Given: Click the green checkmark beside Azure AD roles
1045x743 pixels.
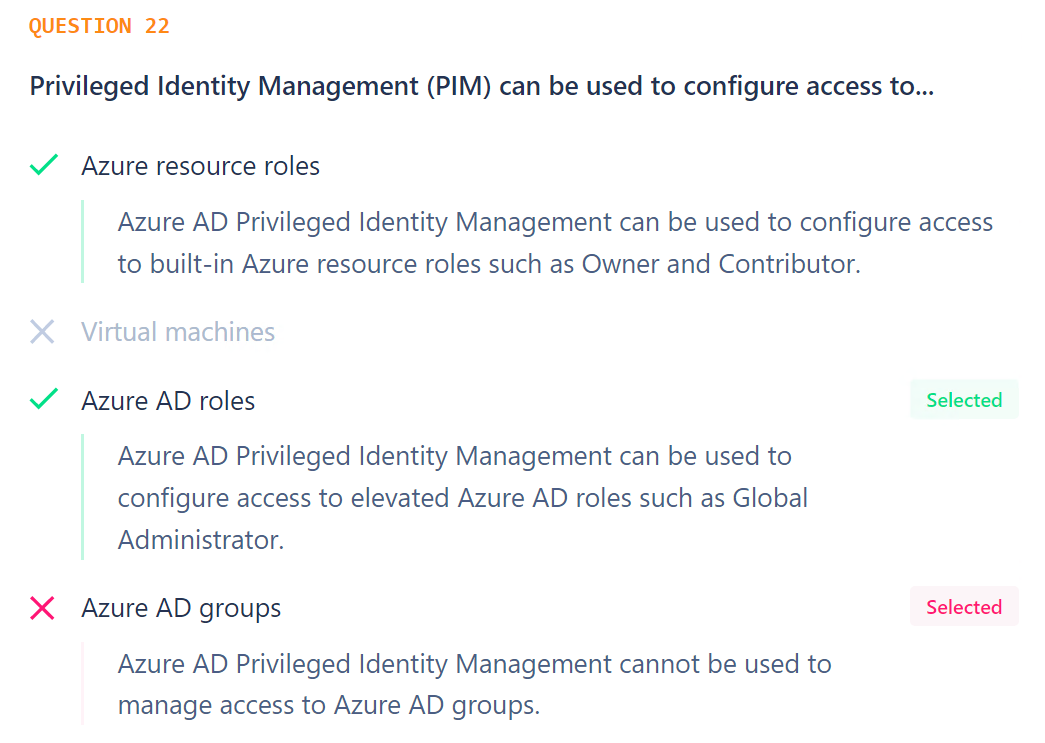Looking at the screenshot, I should coord(44,399).
